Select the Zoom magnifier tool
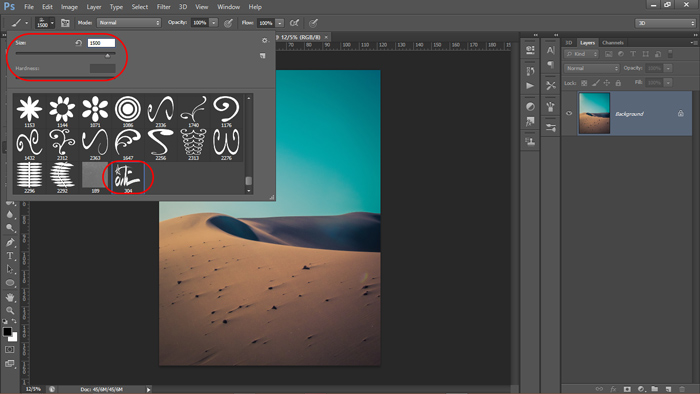 click(x=10, y=311)
